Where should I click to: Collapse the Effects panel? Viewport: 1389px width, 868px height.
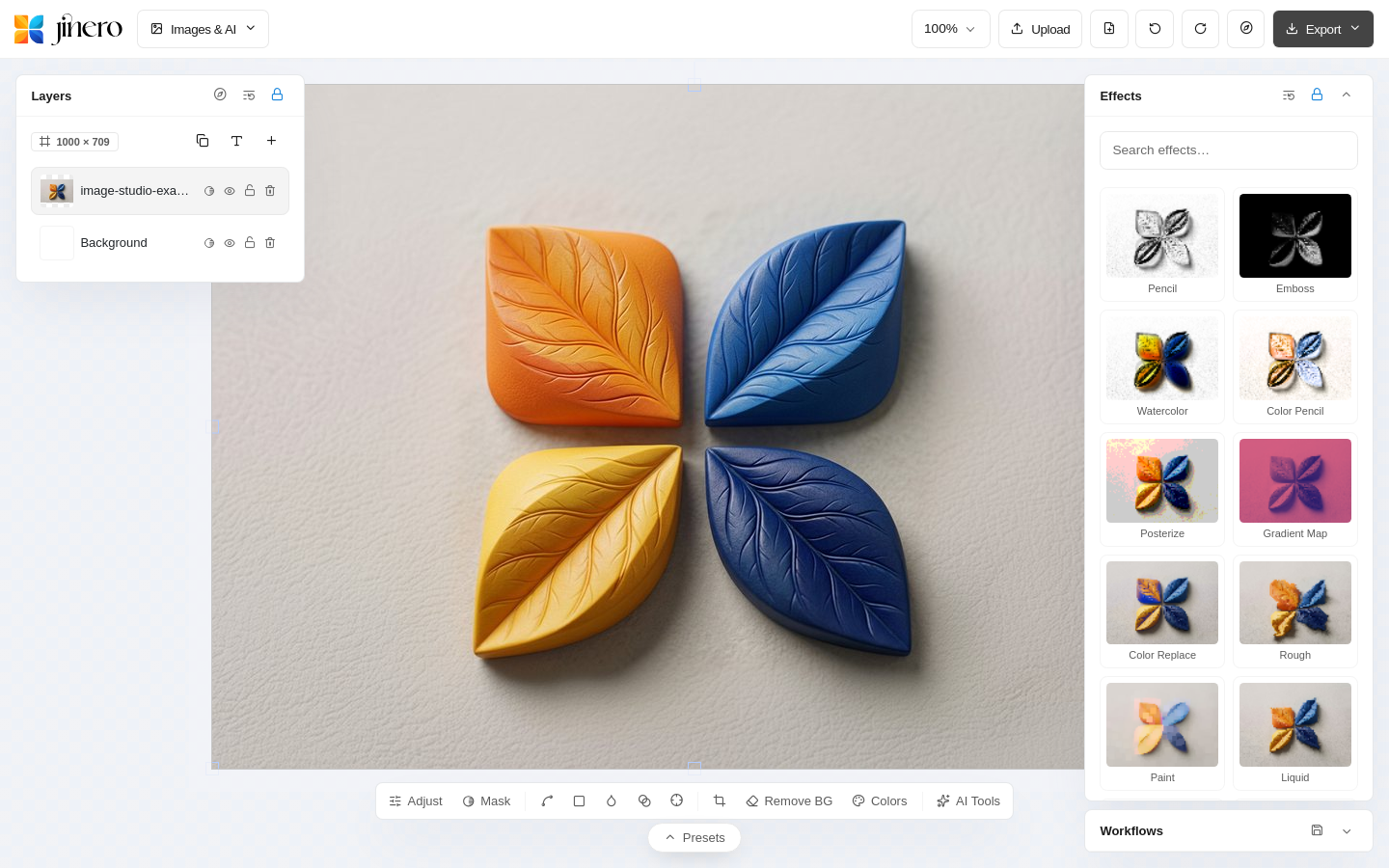click(1347, 95)
